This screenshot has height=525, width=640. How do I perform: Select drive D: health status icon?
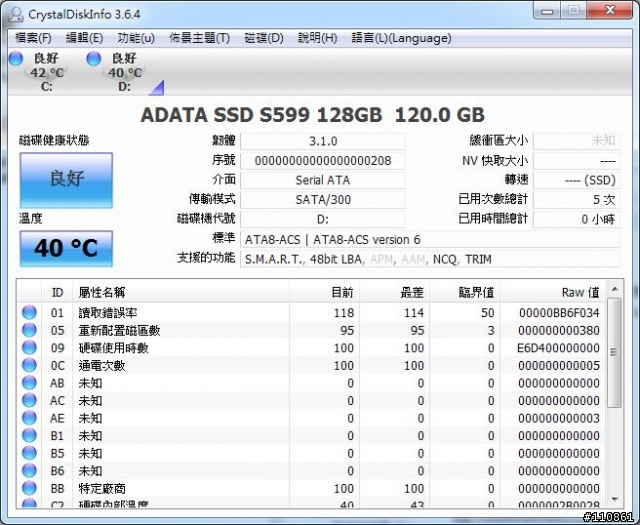[x=93, y=59]
